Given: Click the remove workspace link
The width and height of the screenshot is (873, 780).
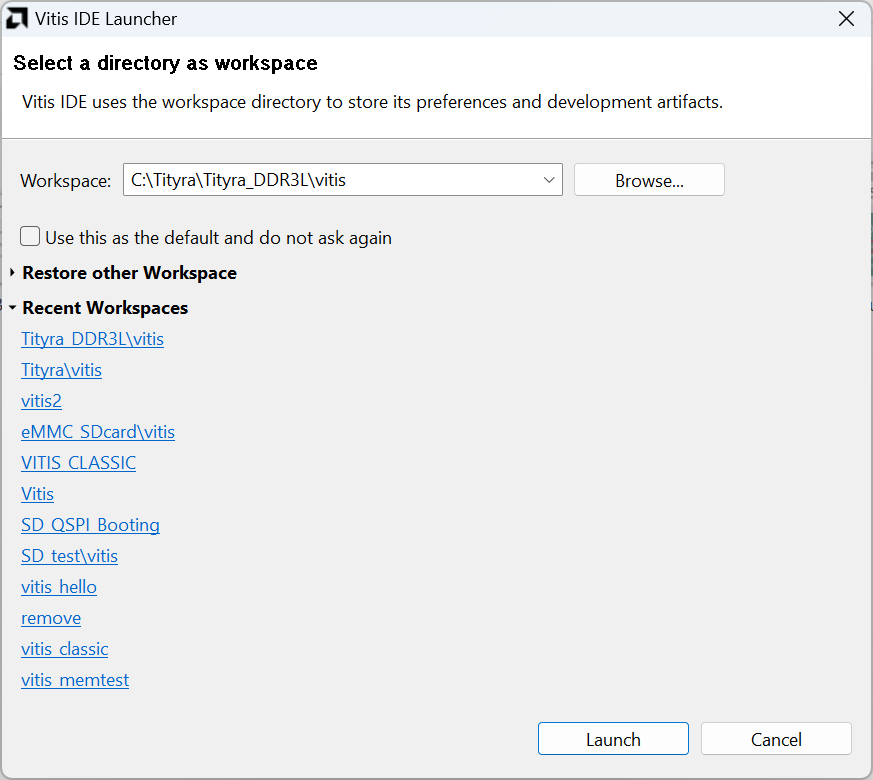Looking at the screenshot, I should [51, 618].
